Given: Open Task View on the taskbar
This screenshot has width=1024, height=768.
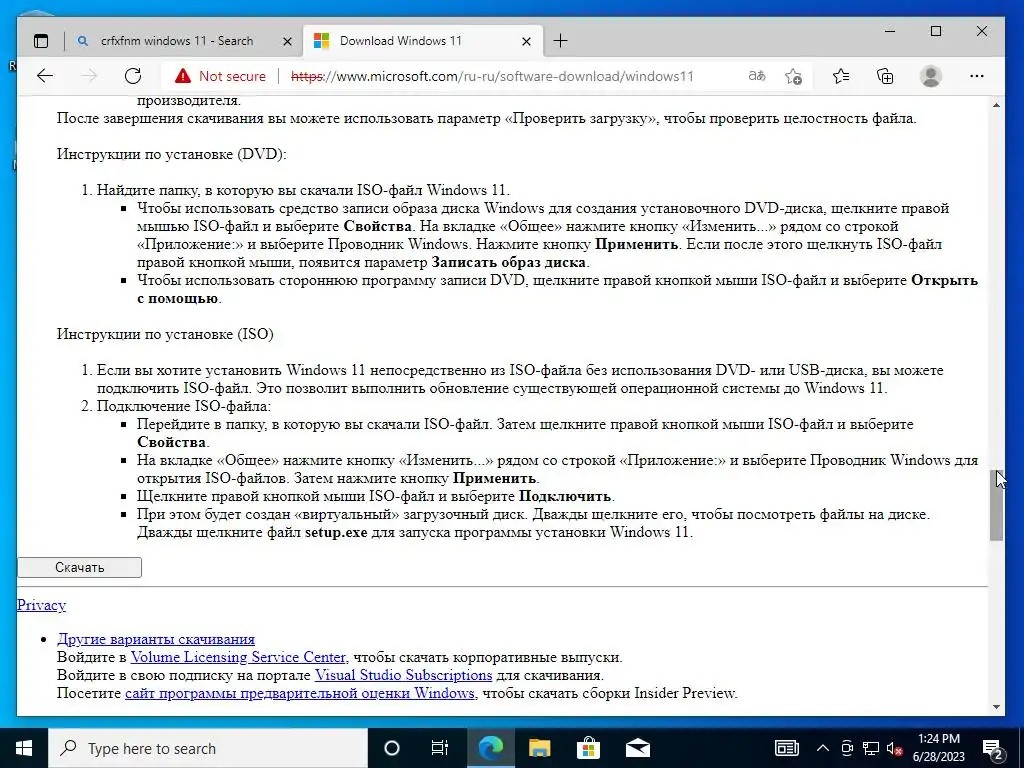Looking at the screenshot, I should (x=440, y=748).
